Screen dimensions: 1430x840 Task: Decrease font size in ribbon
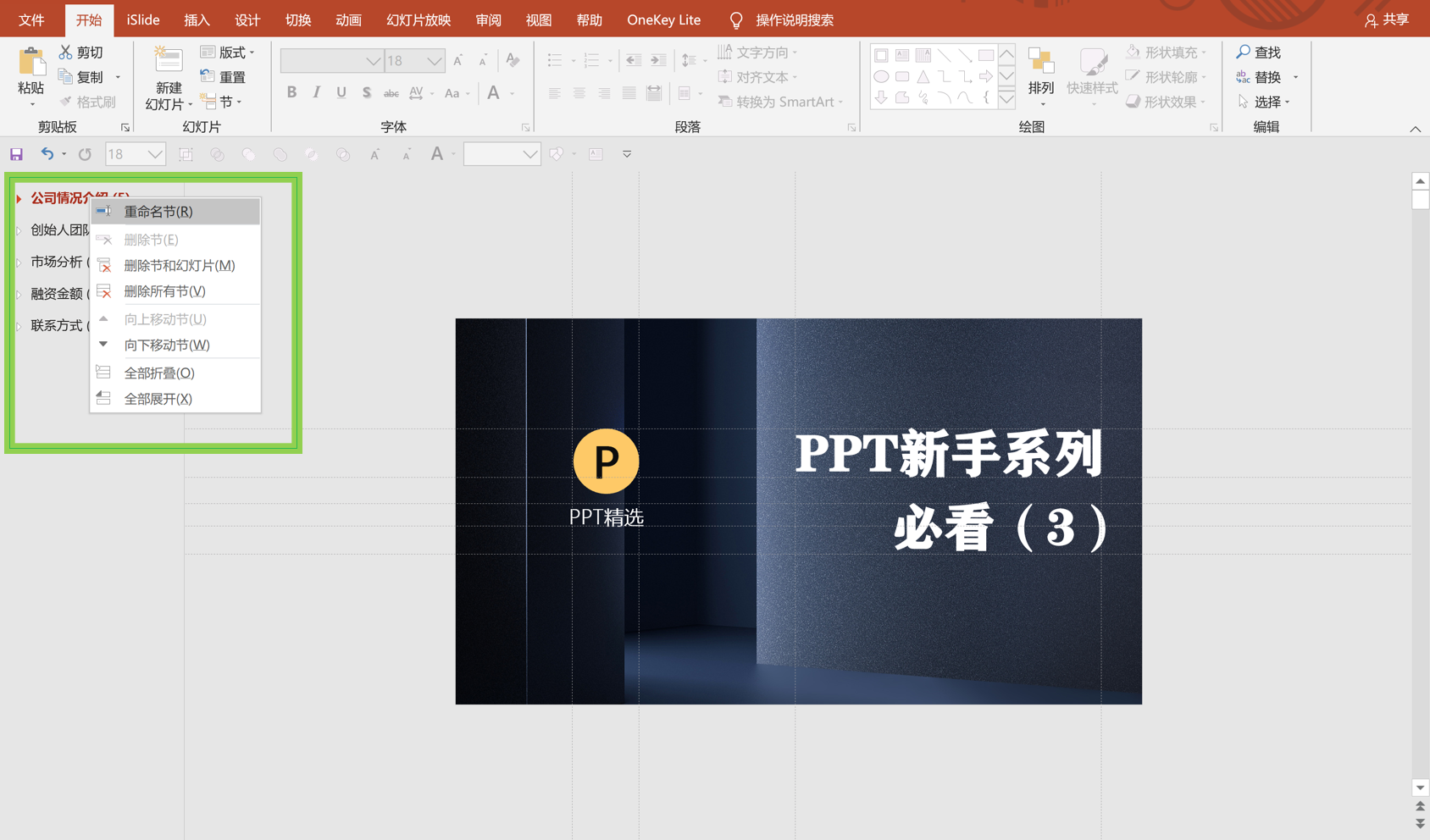click(x=483, y=60)
